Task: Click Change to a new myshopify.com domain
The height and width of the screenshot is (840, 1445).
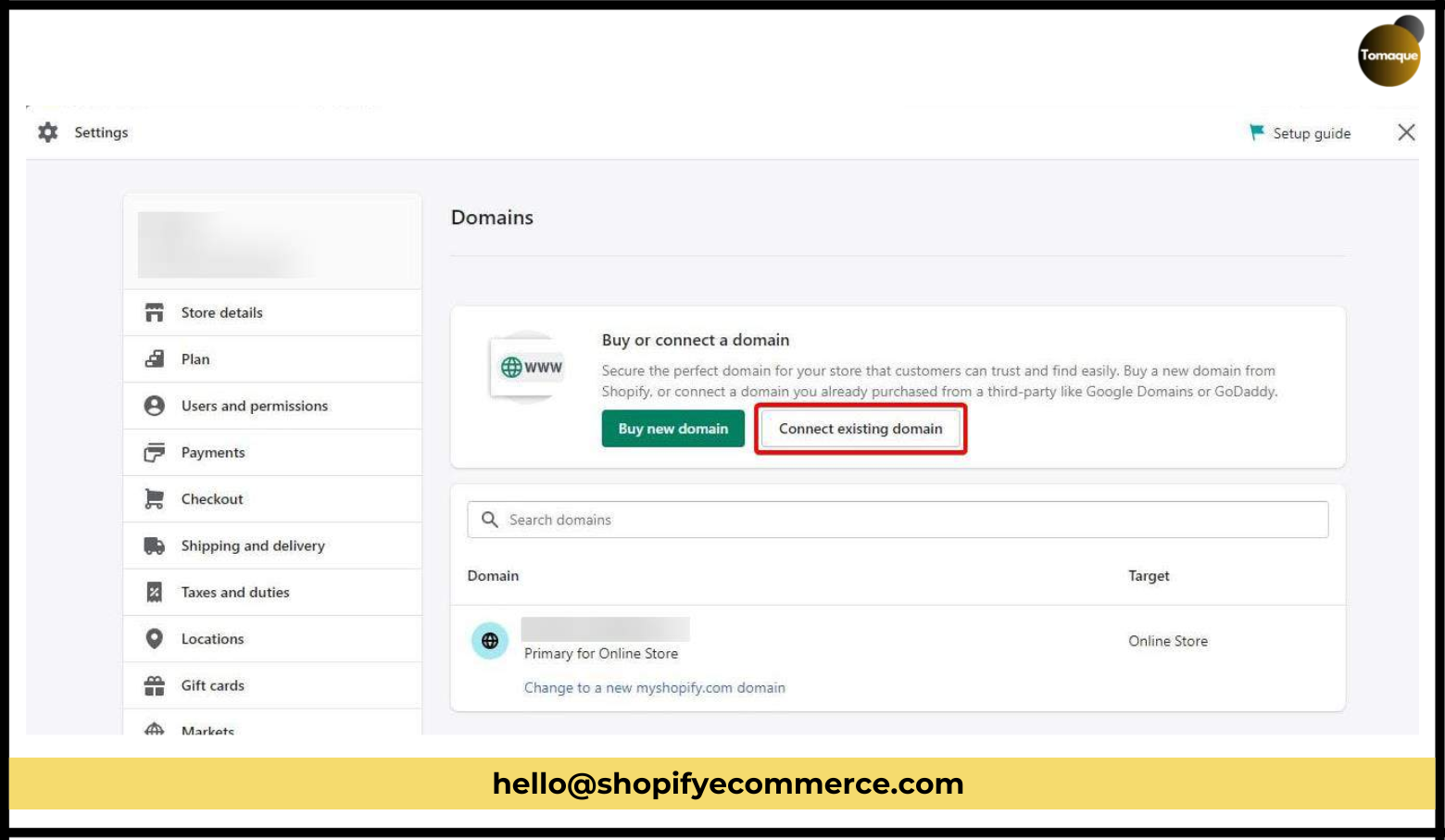Action: 655,688
